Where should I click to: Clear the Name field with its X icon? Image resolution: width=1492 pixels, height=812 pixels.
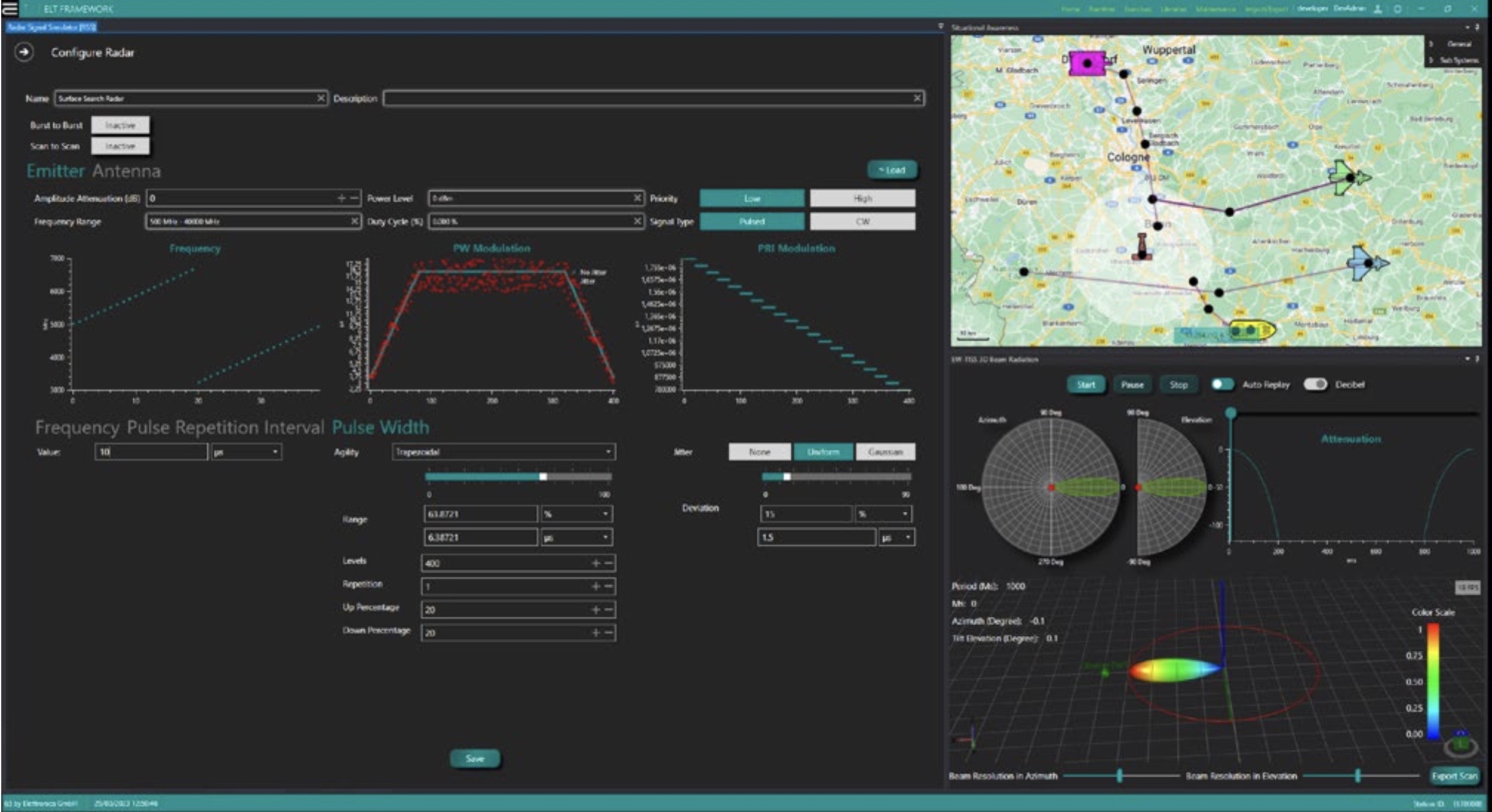click(x=321, y=98)
